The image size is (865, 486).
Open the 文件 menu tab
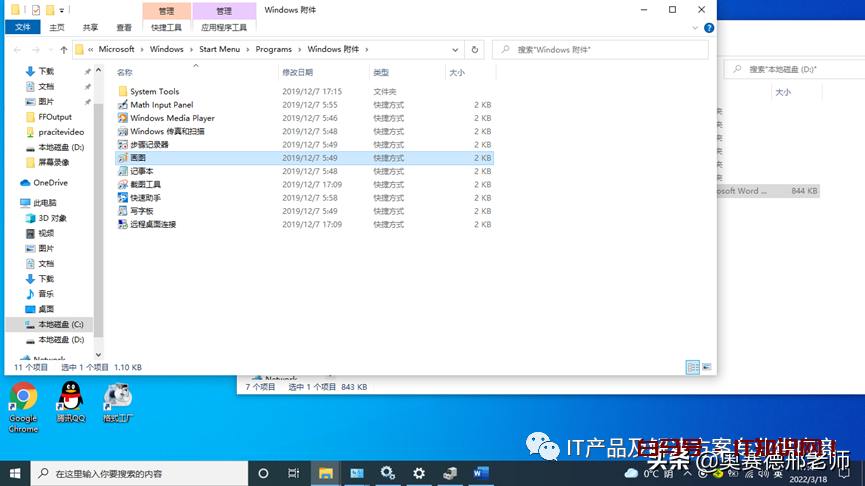(x=23, y=28)
